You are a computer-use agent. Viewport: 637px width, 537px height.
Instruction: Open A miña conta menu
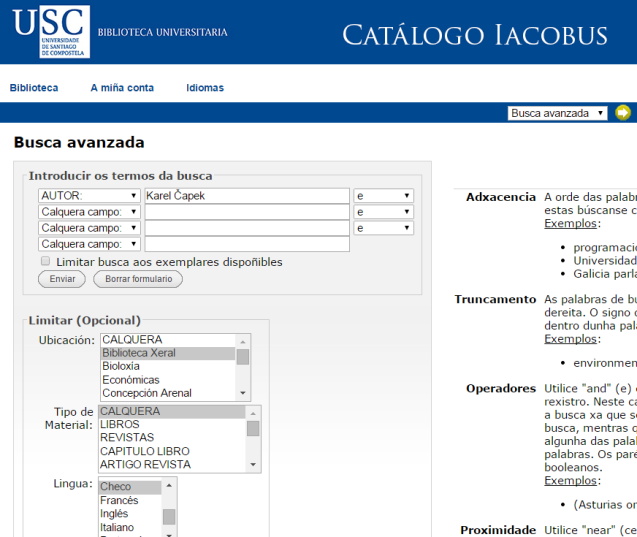coord(122,88)
